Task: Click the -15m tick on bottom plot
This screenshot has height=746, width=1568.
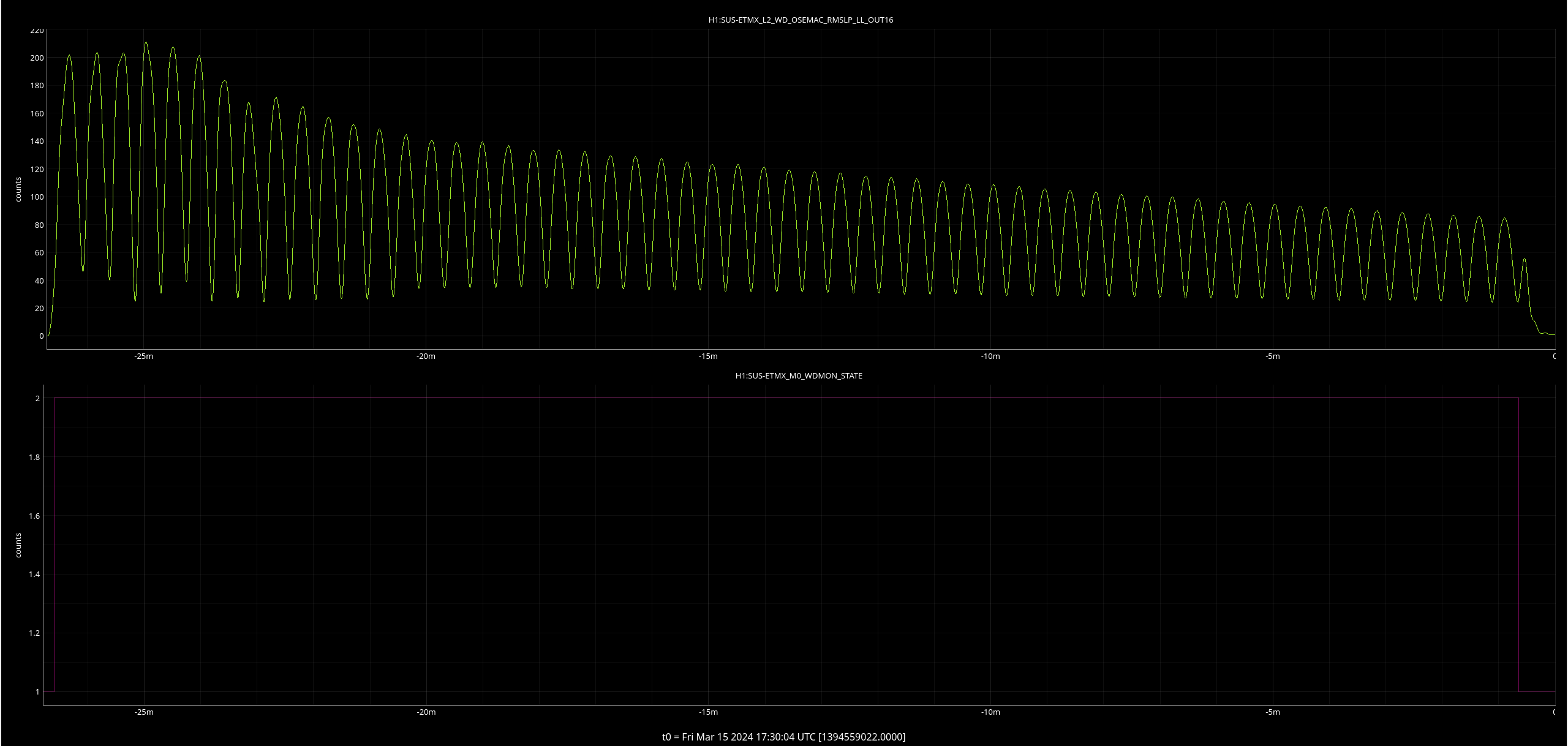Action: [708, 712]
